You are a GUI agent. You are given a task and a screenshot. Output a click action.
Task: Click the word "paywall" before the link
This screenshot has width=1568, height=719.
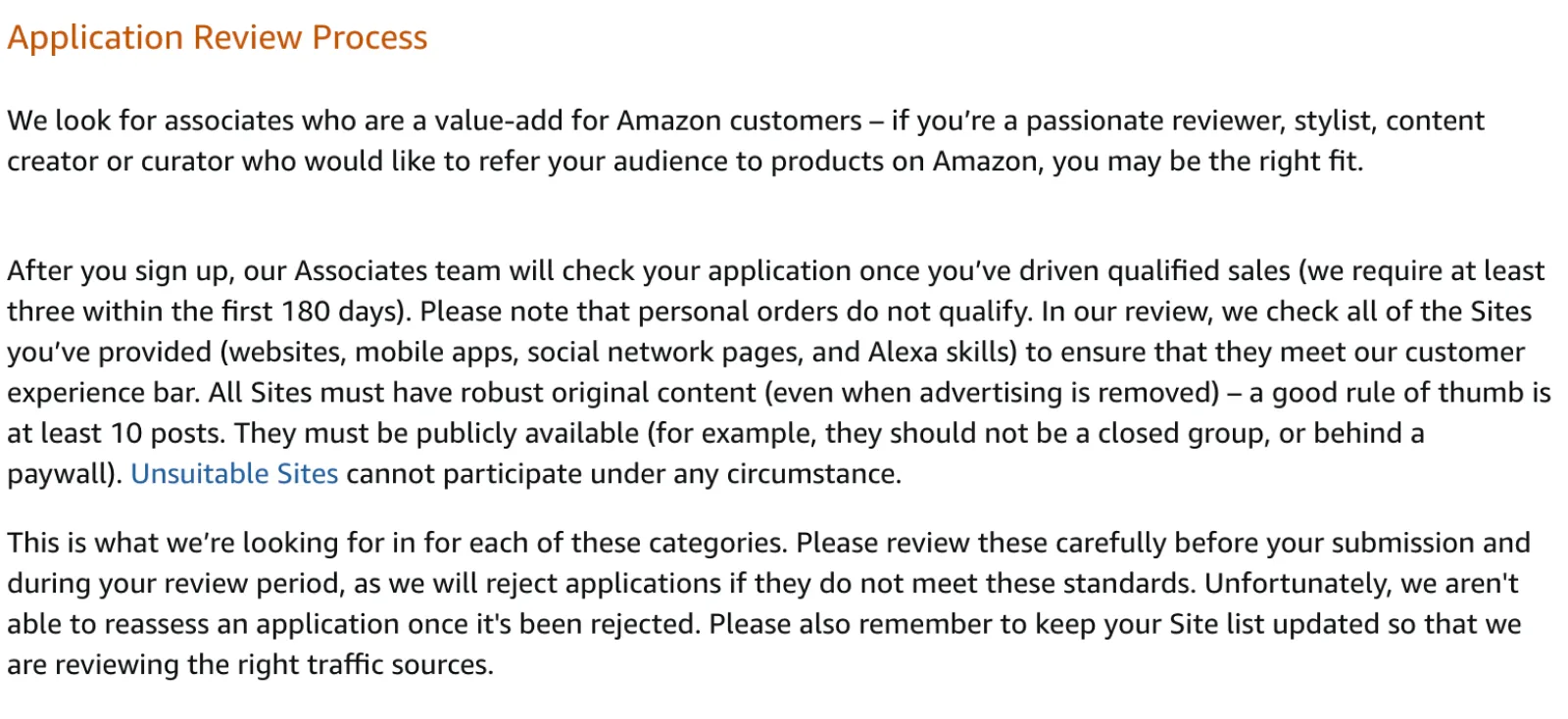61,474
